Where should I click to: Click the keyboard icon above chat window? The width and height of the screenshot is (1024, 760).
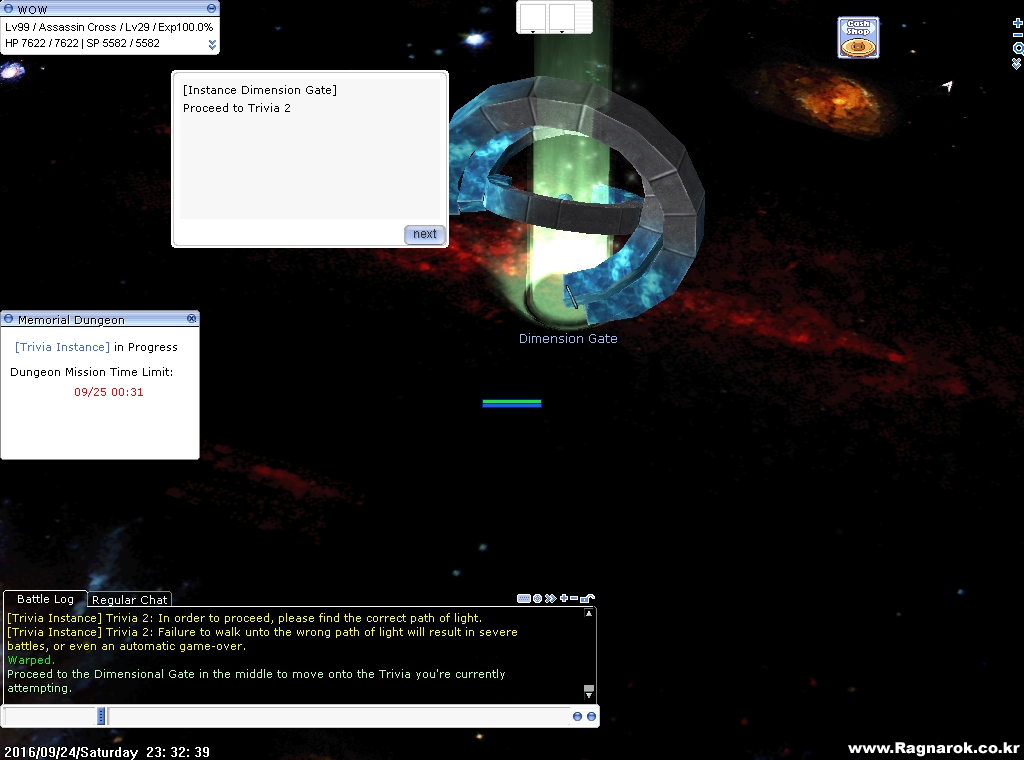coord(524,598)
